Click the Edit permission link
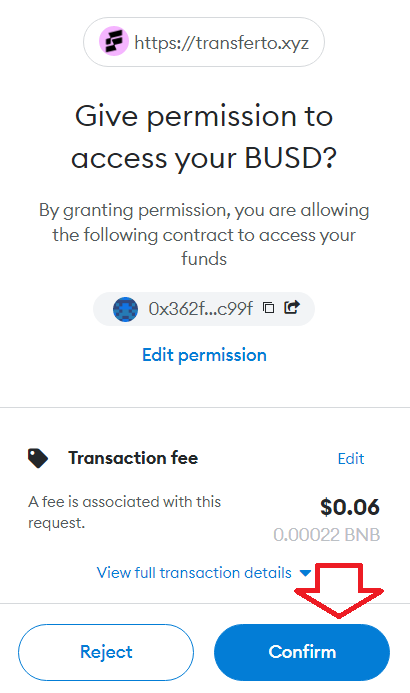 pos(204,355)
